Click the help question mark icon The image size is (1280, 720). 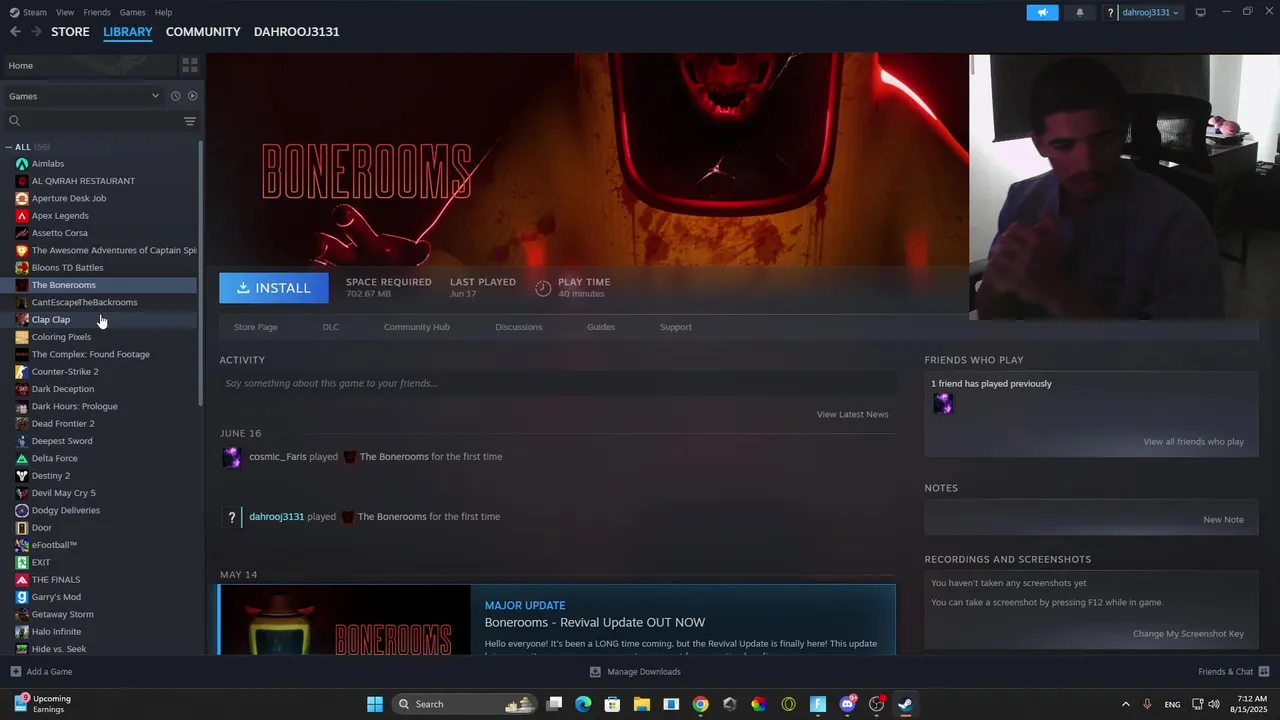pos(1110,13)
